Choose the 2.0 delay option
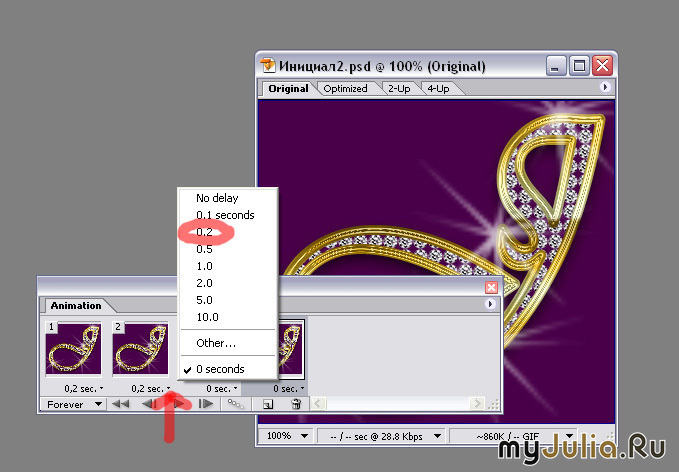Viewport: 679px width, 472px height. click(228, 283)
